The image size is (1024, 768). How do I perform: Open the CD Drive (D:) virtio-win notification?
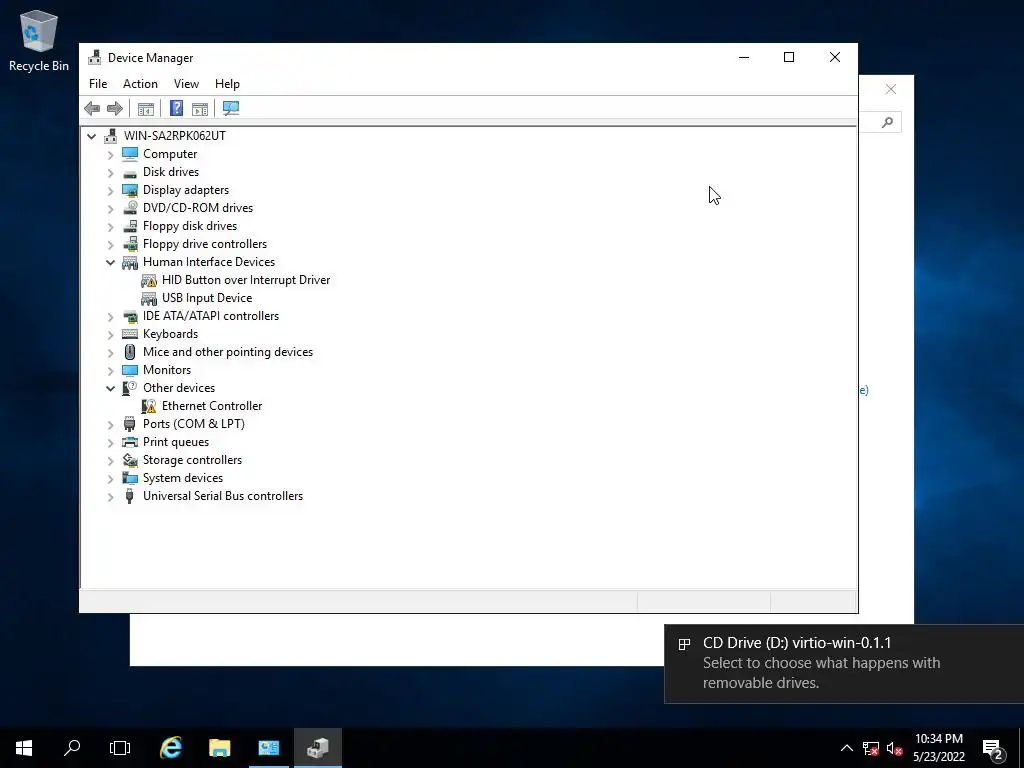pyautogui.click(x=844, y=664)
